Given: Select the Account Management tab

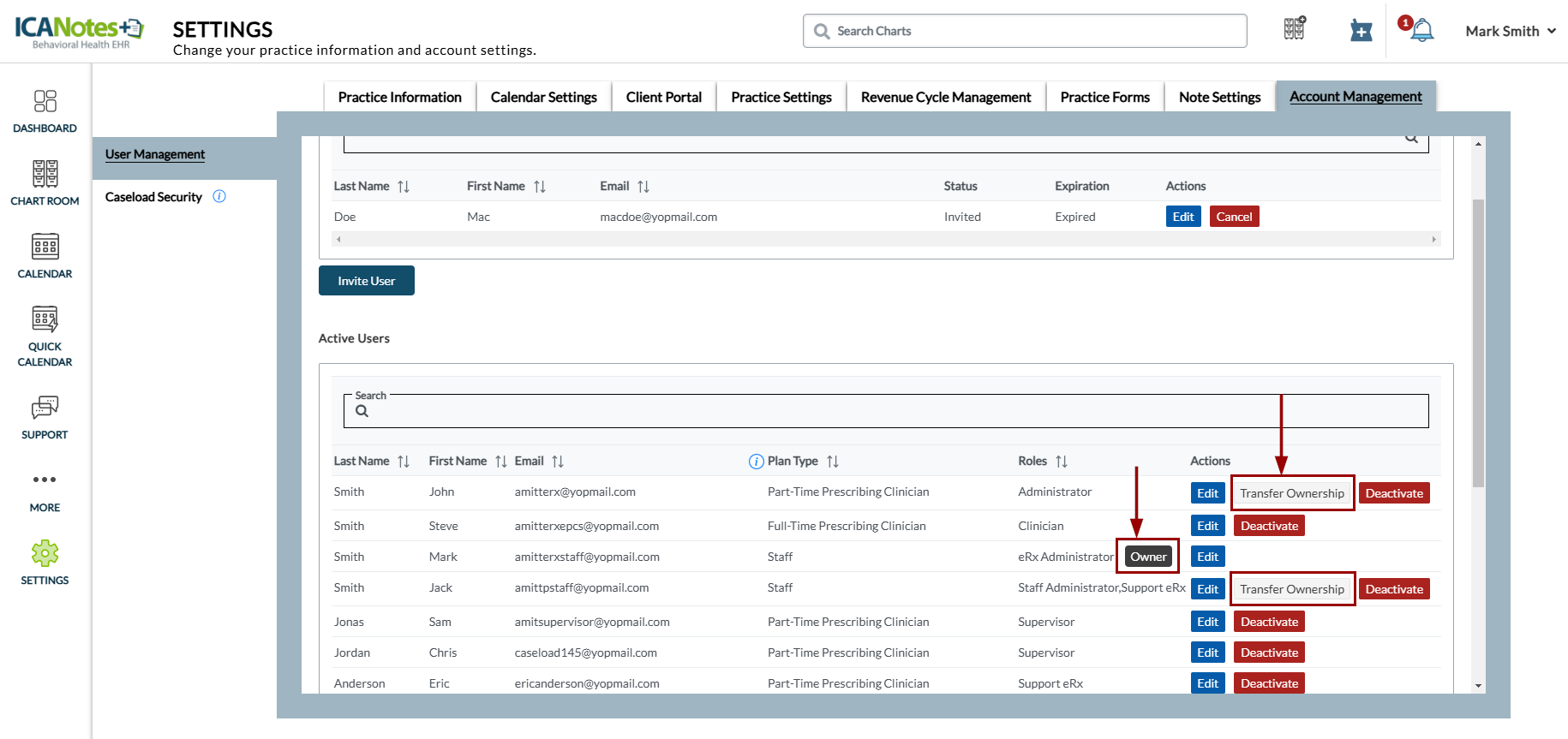Looking at the screenshot, I should [x=1356, y=97].
